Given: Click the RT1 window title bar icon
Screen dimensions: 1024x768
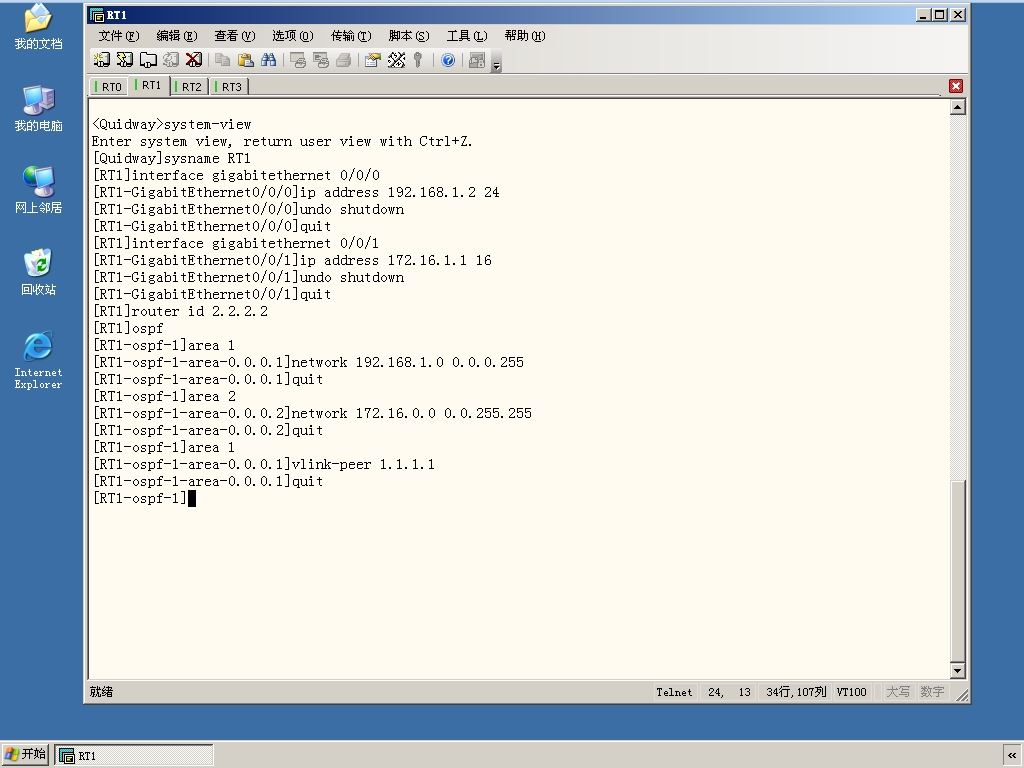Looking at the screenshot, I should pos(97,15).
